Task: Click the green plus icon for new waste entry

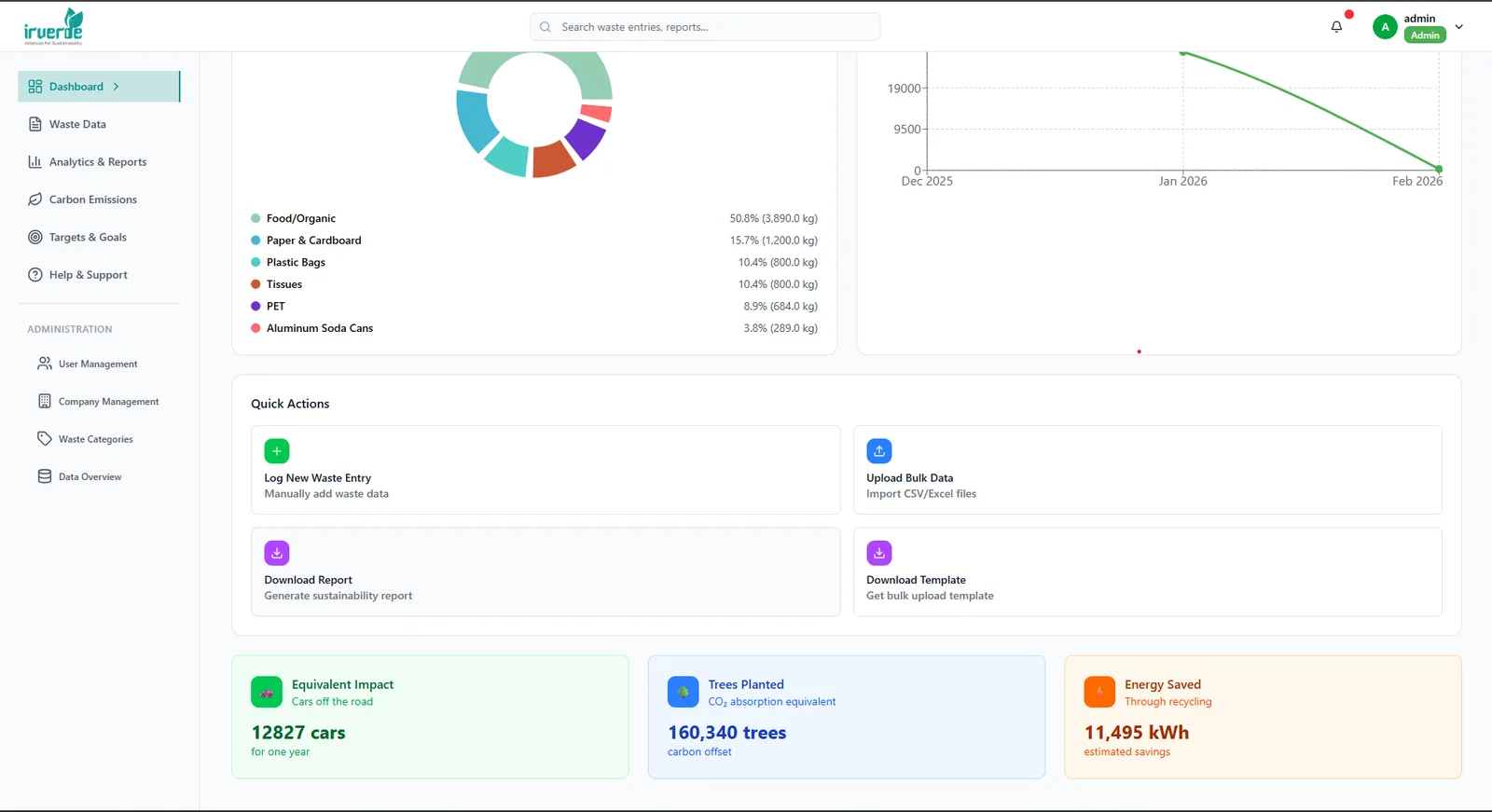Action: tap(277, 451)
